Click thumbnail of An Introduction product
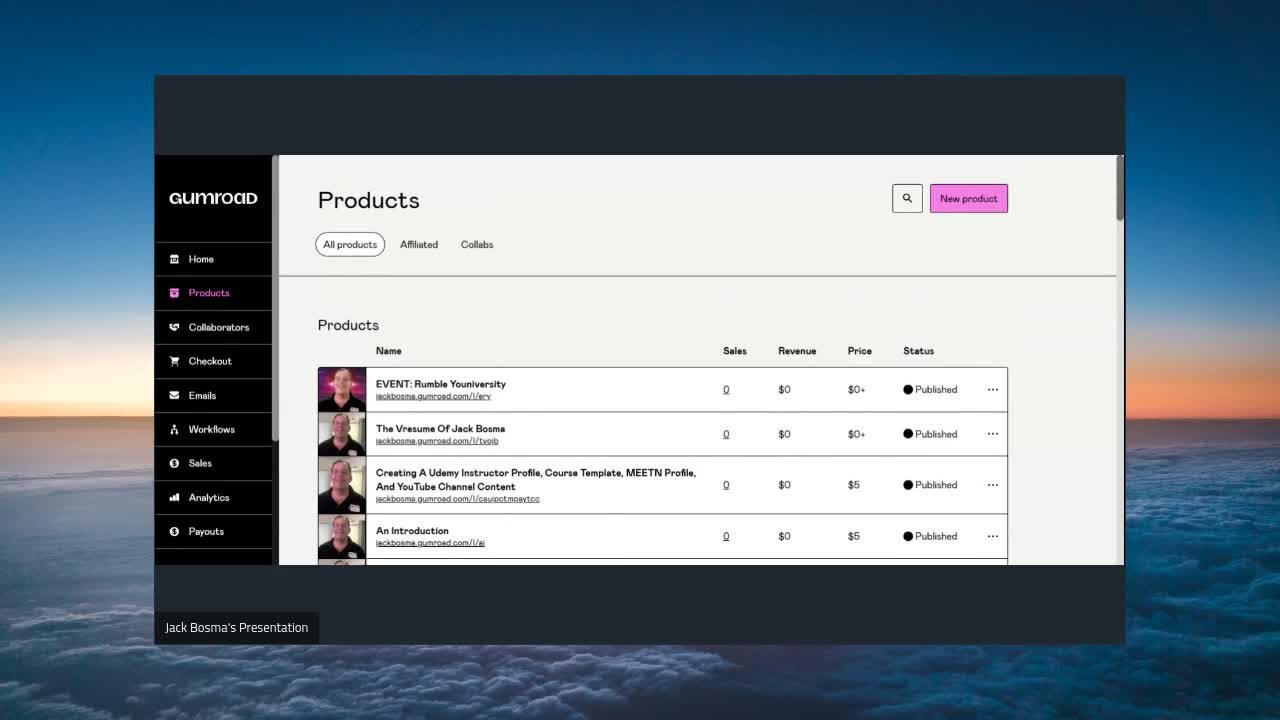The image size is (1280, 720). [x=342, y=536]
